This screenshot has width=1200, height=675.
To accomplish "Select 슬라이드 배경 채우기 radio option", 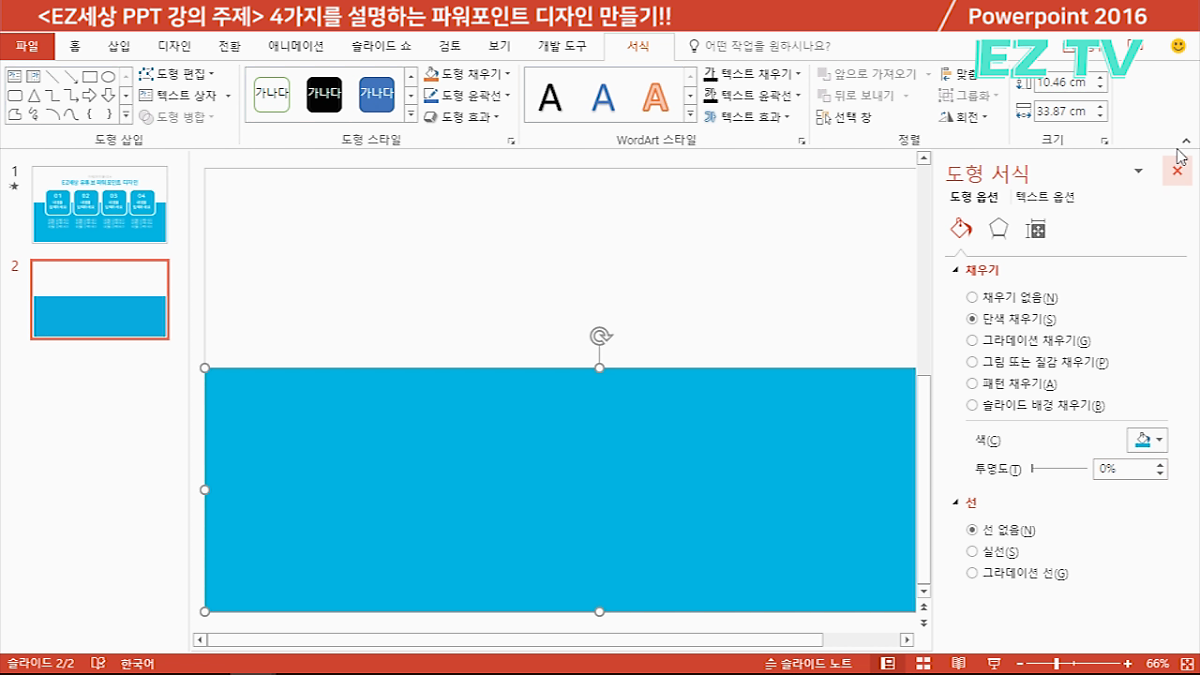I will [1035, 405].
